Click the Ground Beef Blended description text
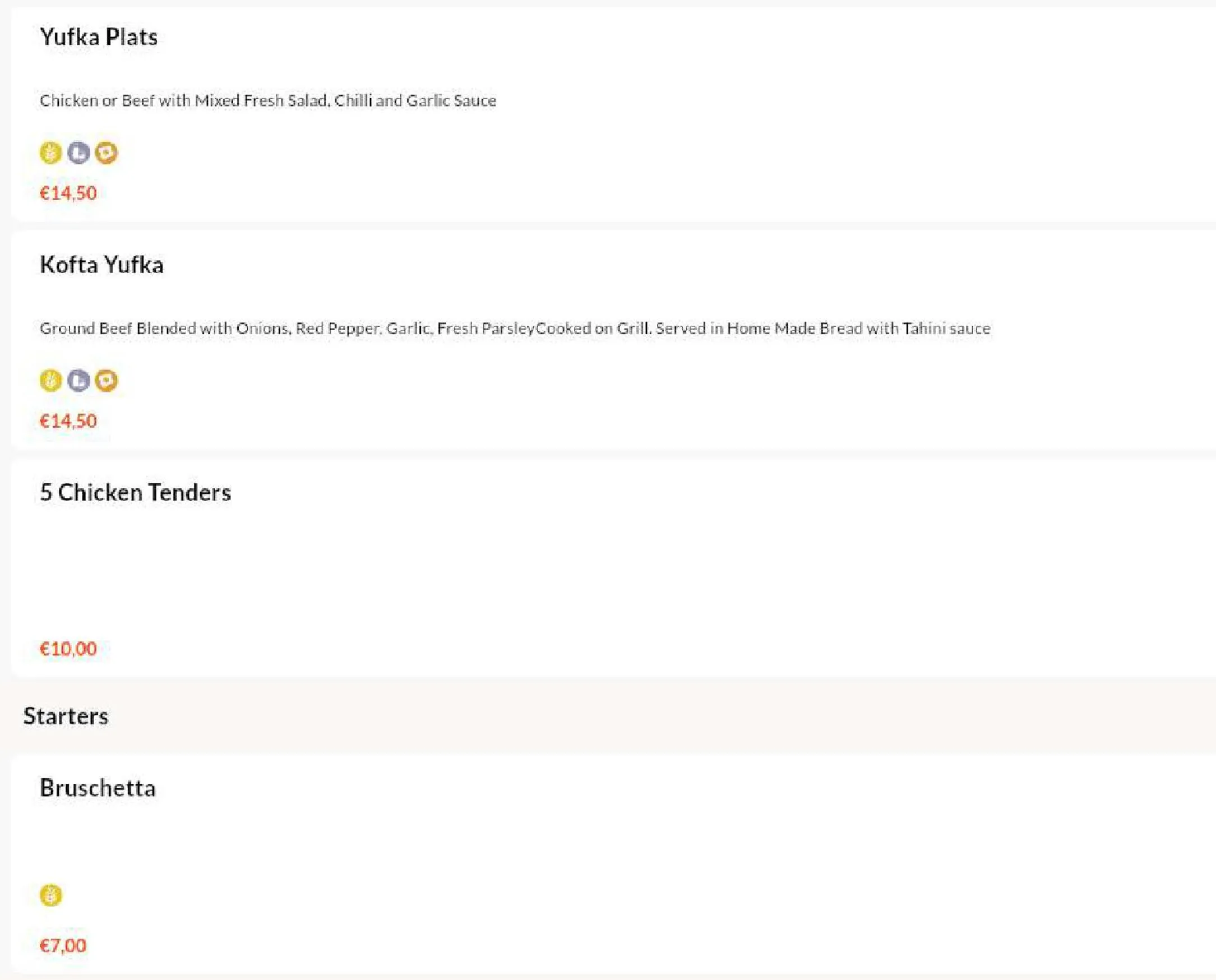 515,329
